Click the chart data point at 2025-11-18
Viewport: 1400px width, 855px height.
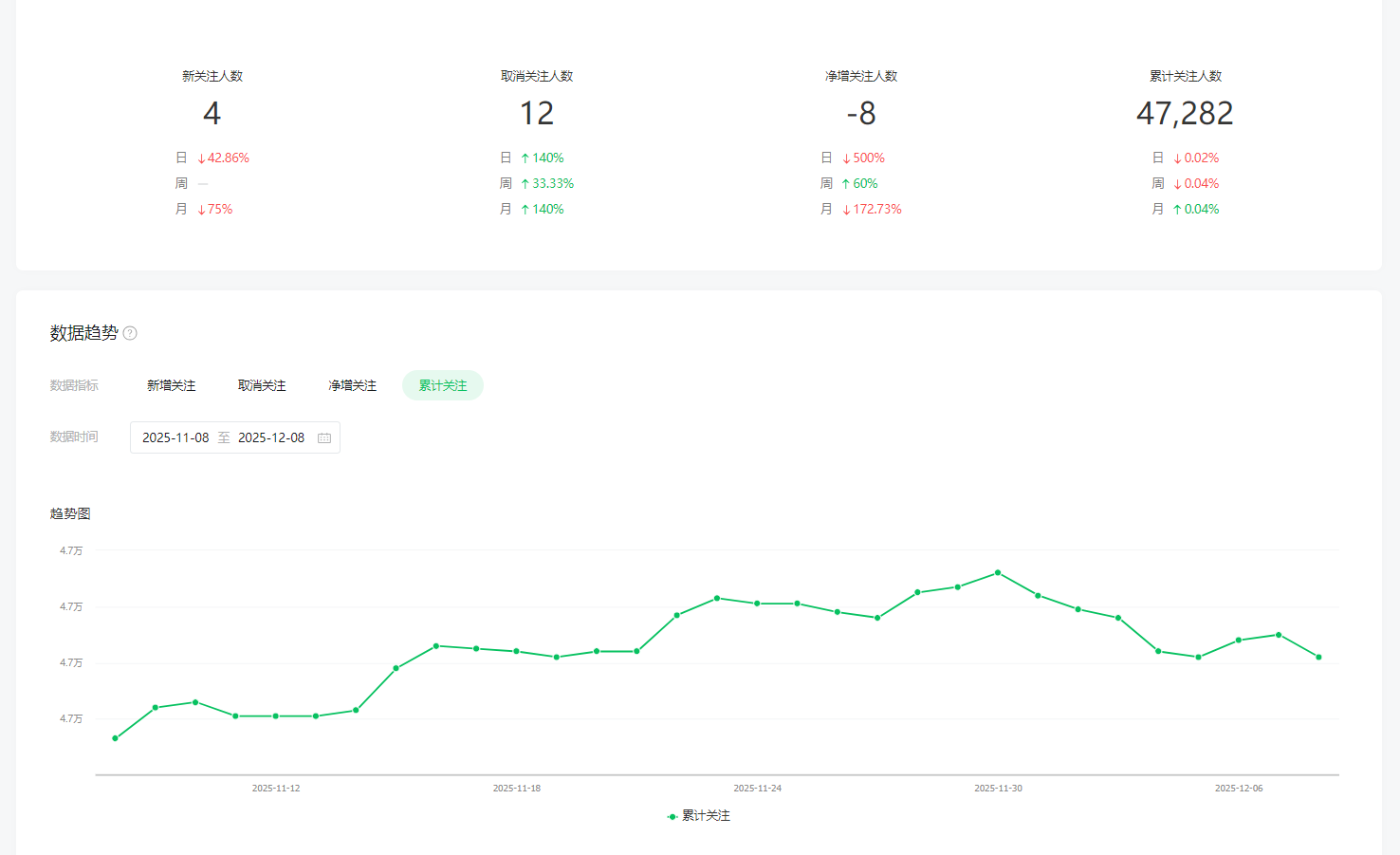point(516,651)
